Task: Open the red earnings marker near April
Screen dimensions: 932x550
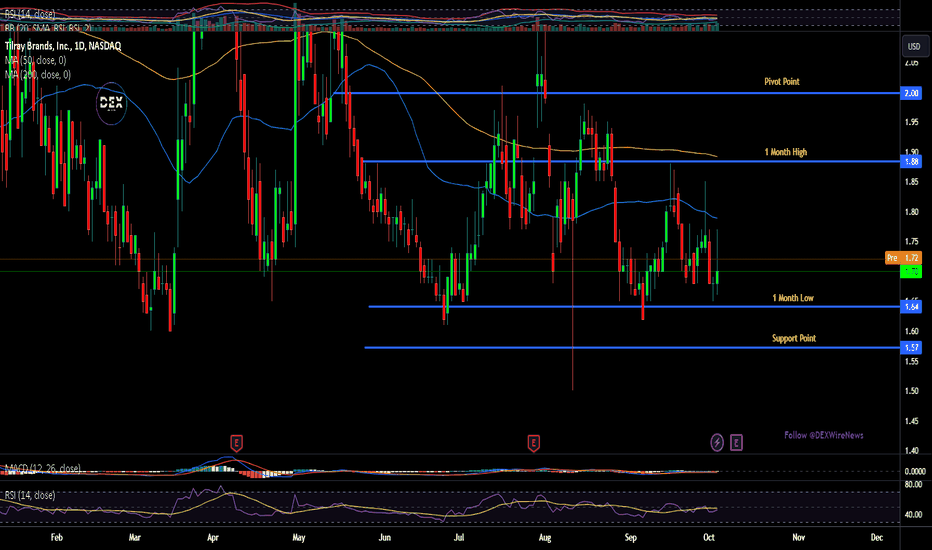Action: [x=237, y=443]
